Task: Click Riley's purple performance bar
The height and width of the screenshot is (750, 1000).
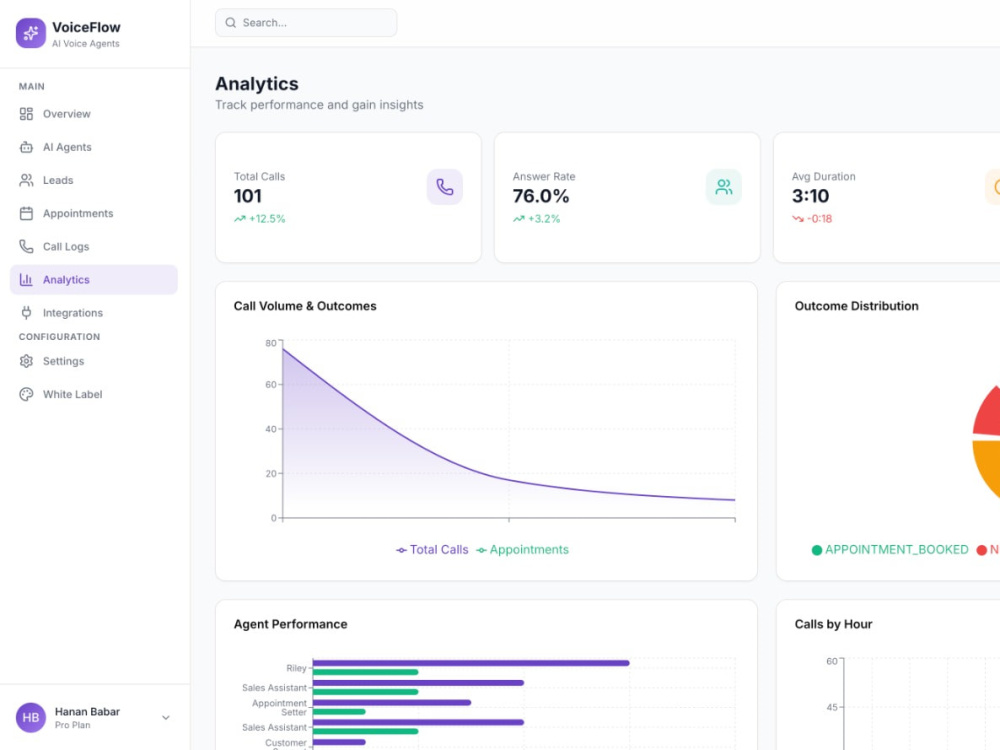Action: 471,663
